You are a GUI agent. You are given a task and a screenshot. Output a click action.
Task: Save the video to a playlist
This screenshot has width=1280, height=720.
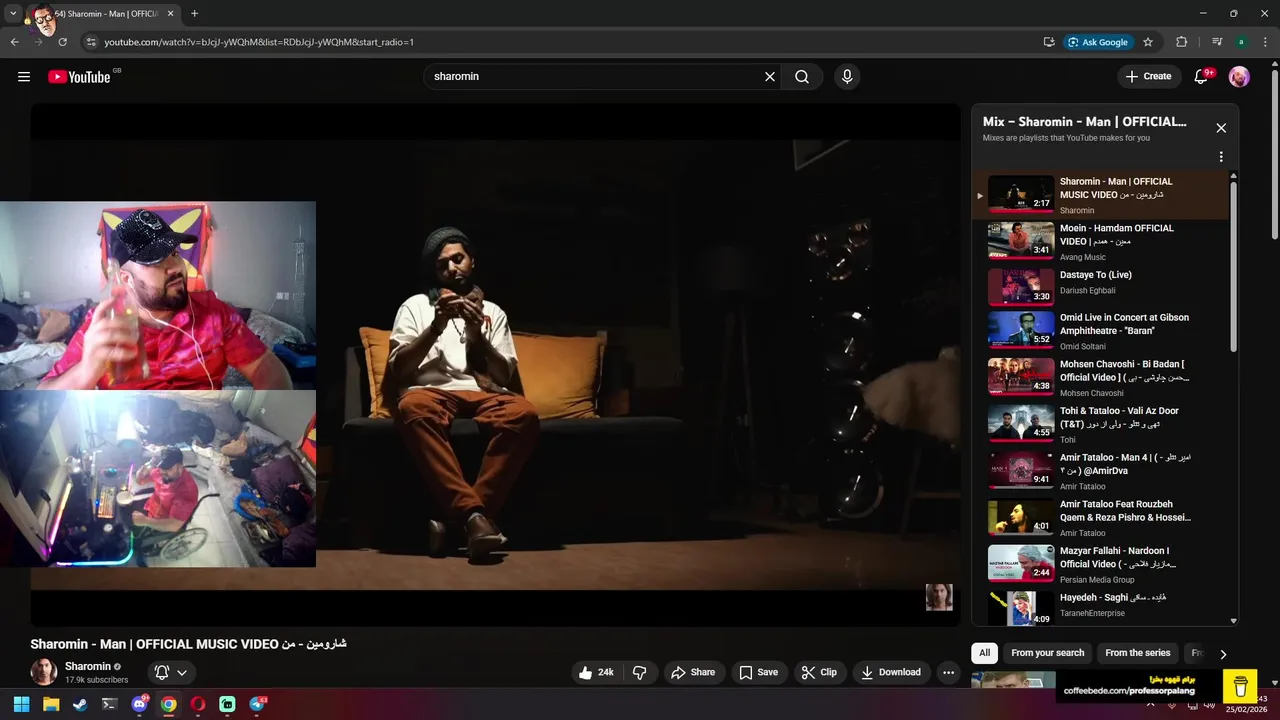tap(758, 673)
